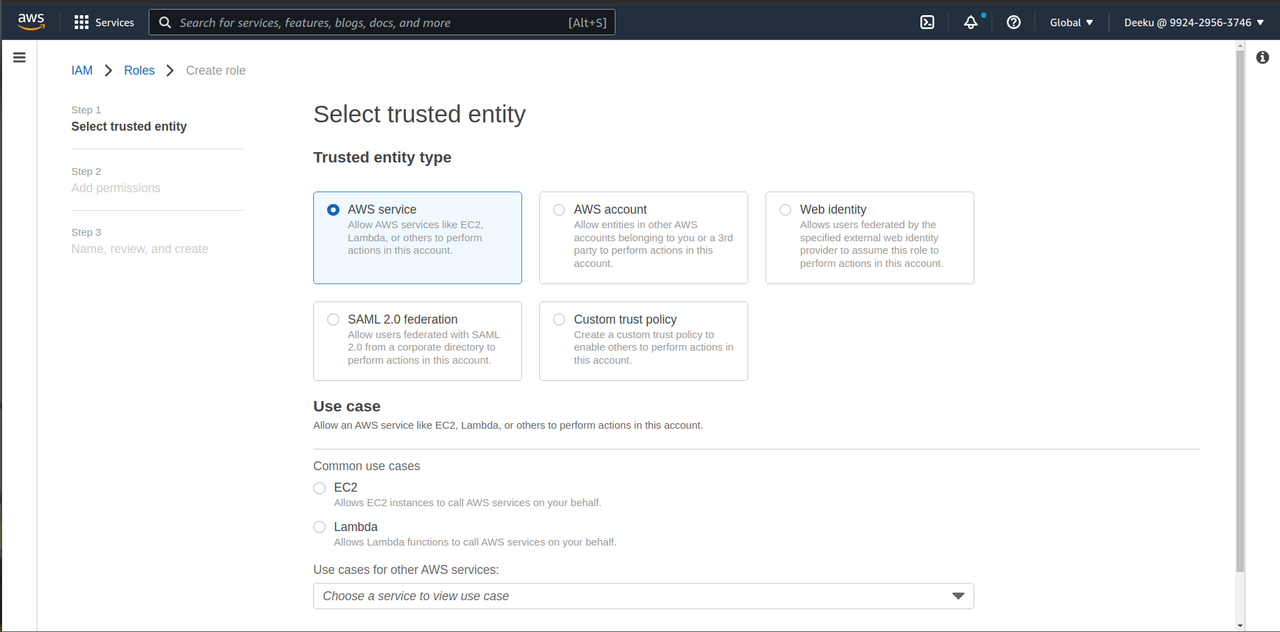Click the Services label in header

pos(115,22)
